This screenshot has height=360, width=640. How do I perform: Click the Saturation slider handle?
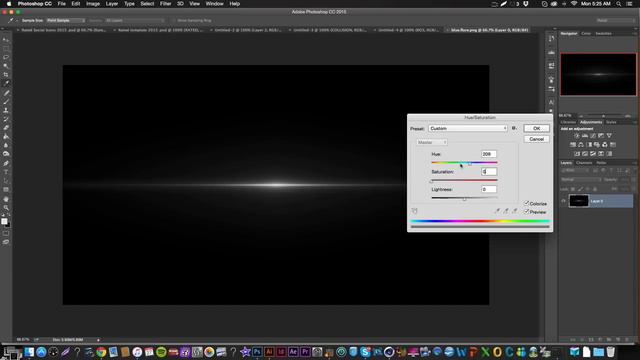(431, 181)
